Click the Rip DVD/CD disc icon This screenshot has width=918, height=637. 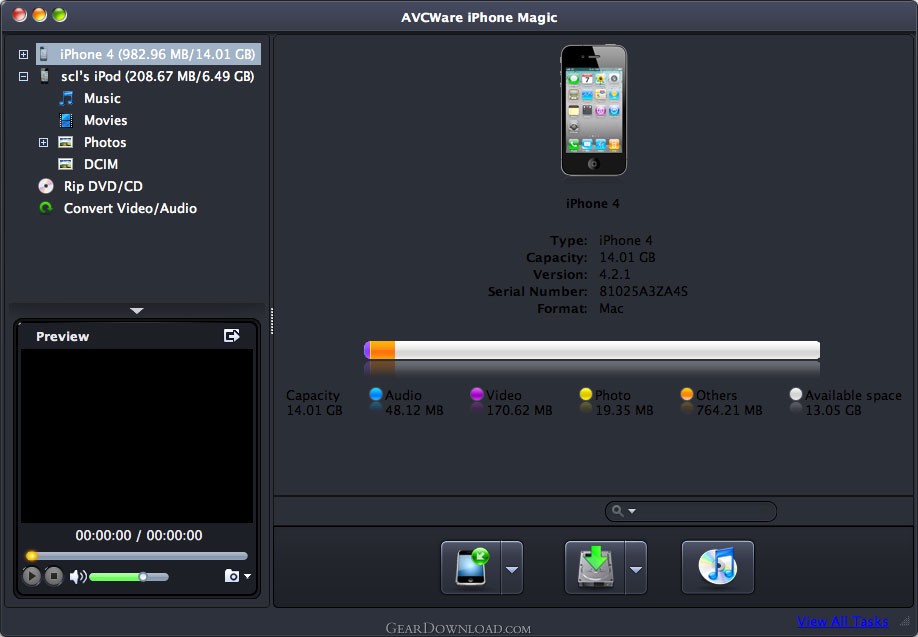(46, 186)
